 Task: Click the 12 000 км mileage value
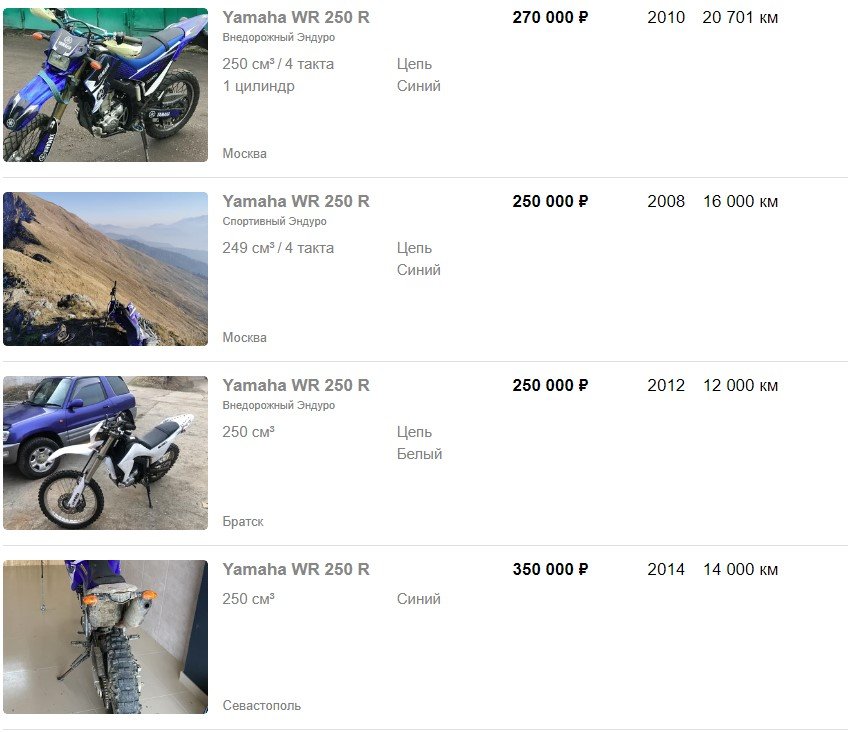740,385
